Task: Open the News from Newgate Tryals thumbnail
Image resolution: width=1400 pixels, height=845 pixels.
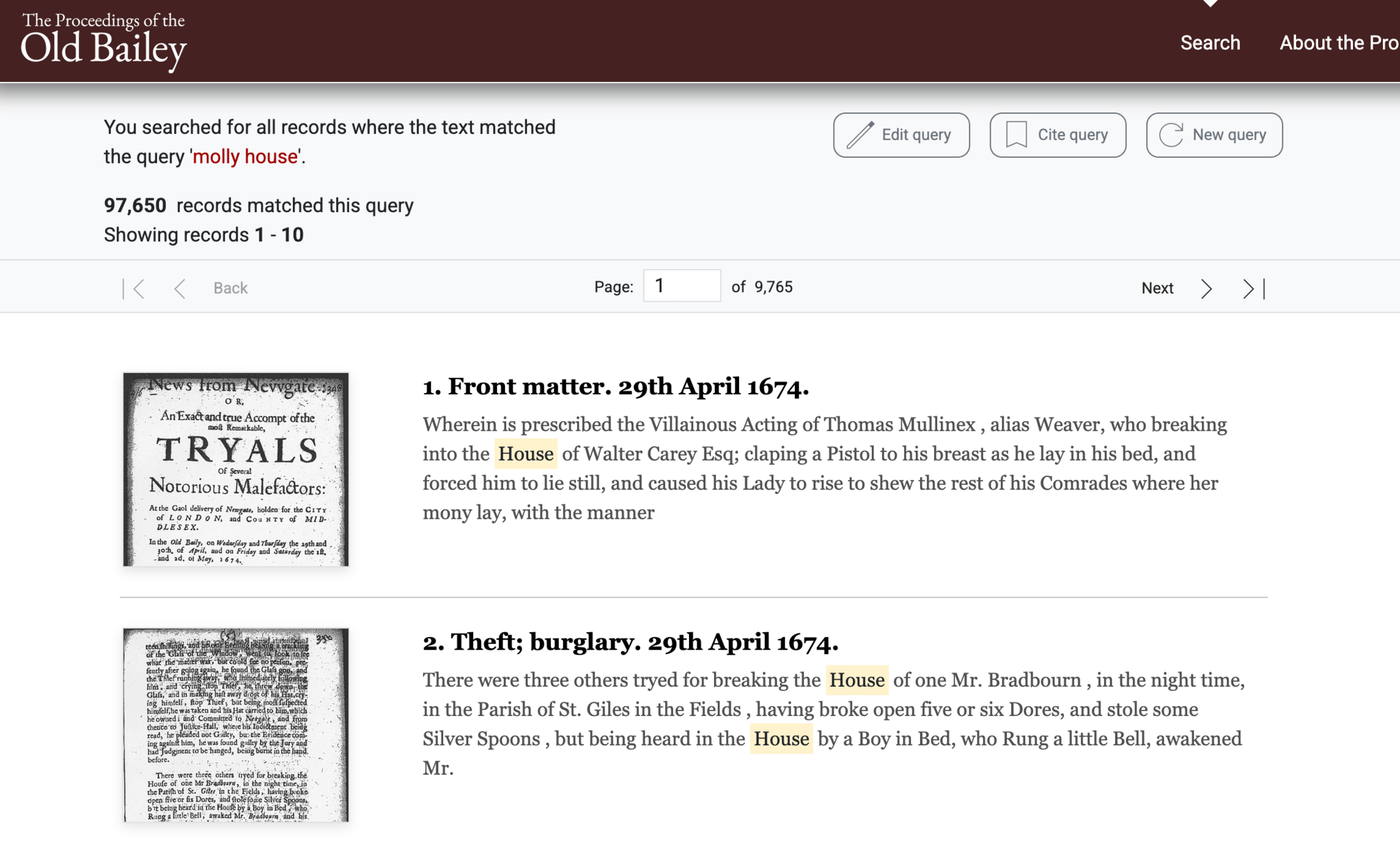Action: click(235, 469)
